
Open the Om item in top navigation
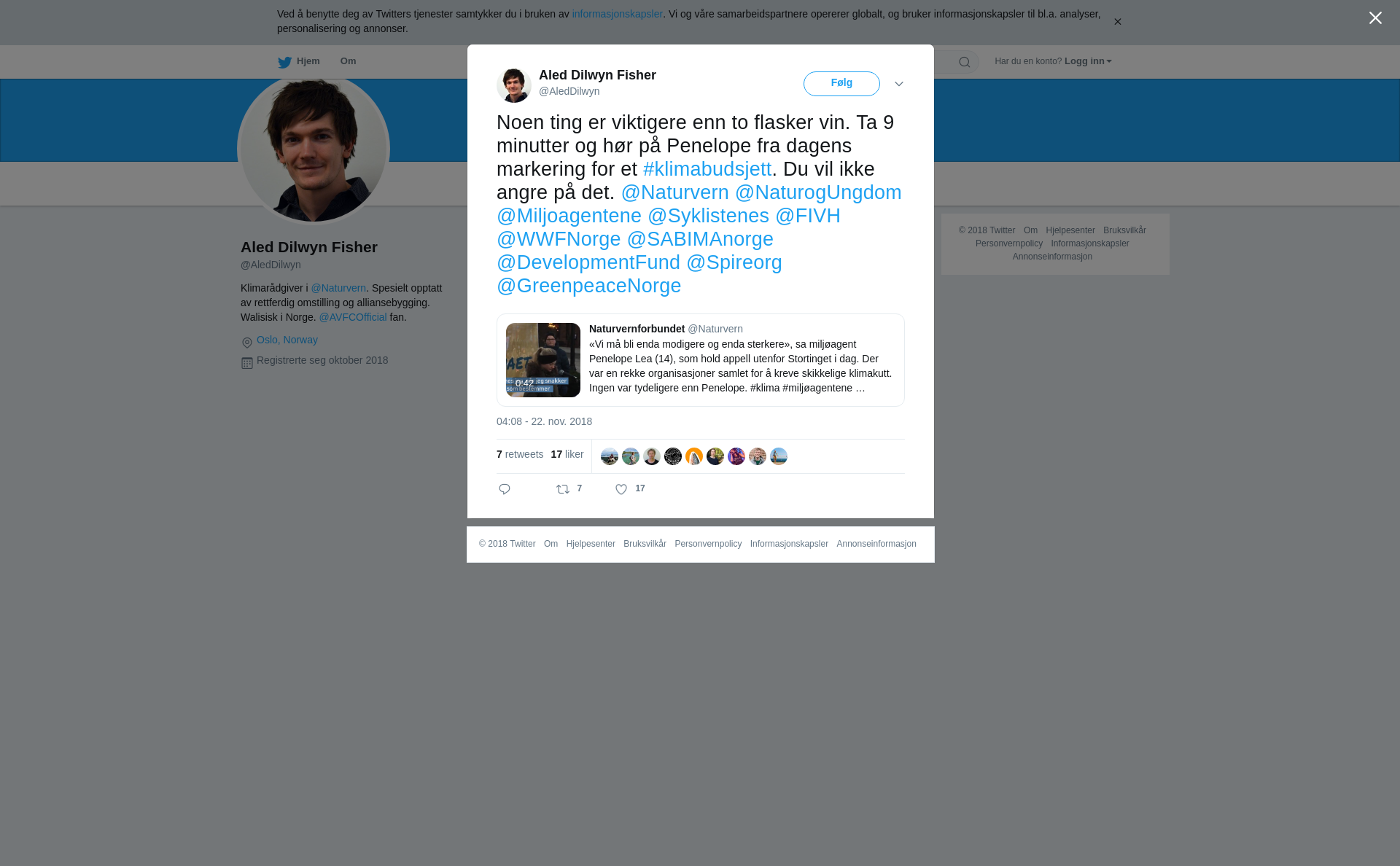point(348,61)
